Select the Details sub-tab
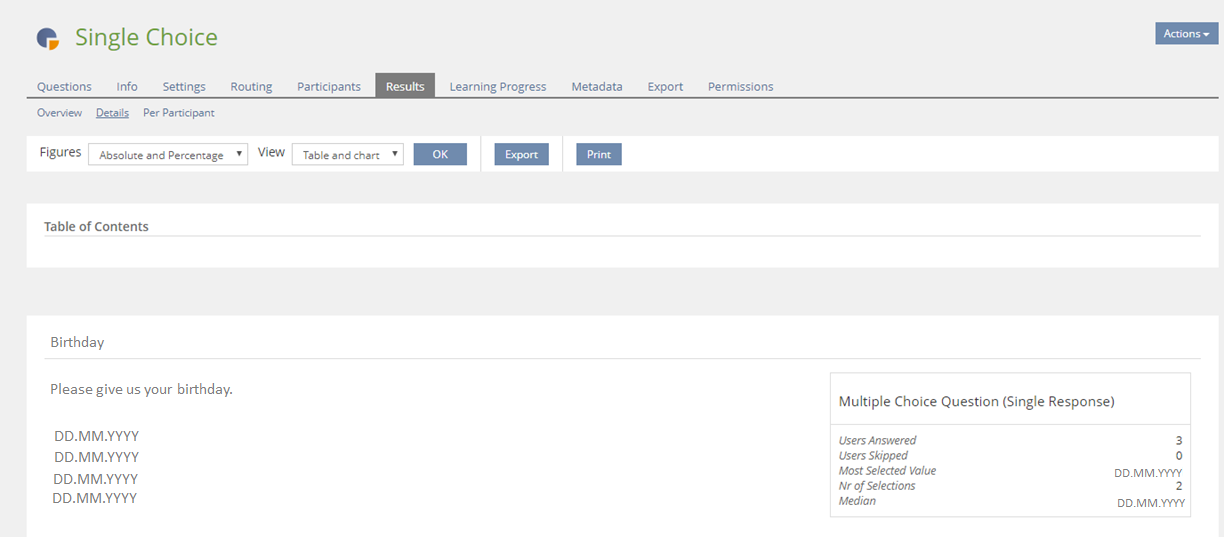This screenshot has height=537, width=1224. pyautogui.click(x=112, y=113)
